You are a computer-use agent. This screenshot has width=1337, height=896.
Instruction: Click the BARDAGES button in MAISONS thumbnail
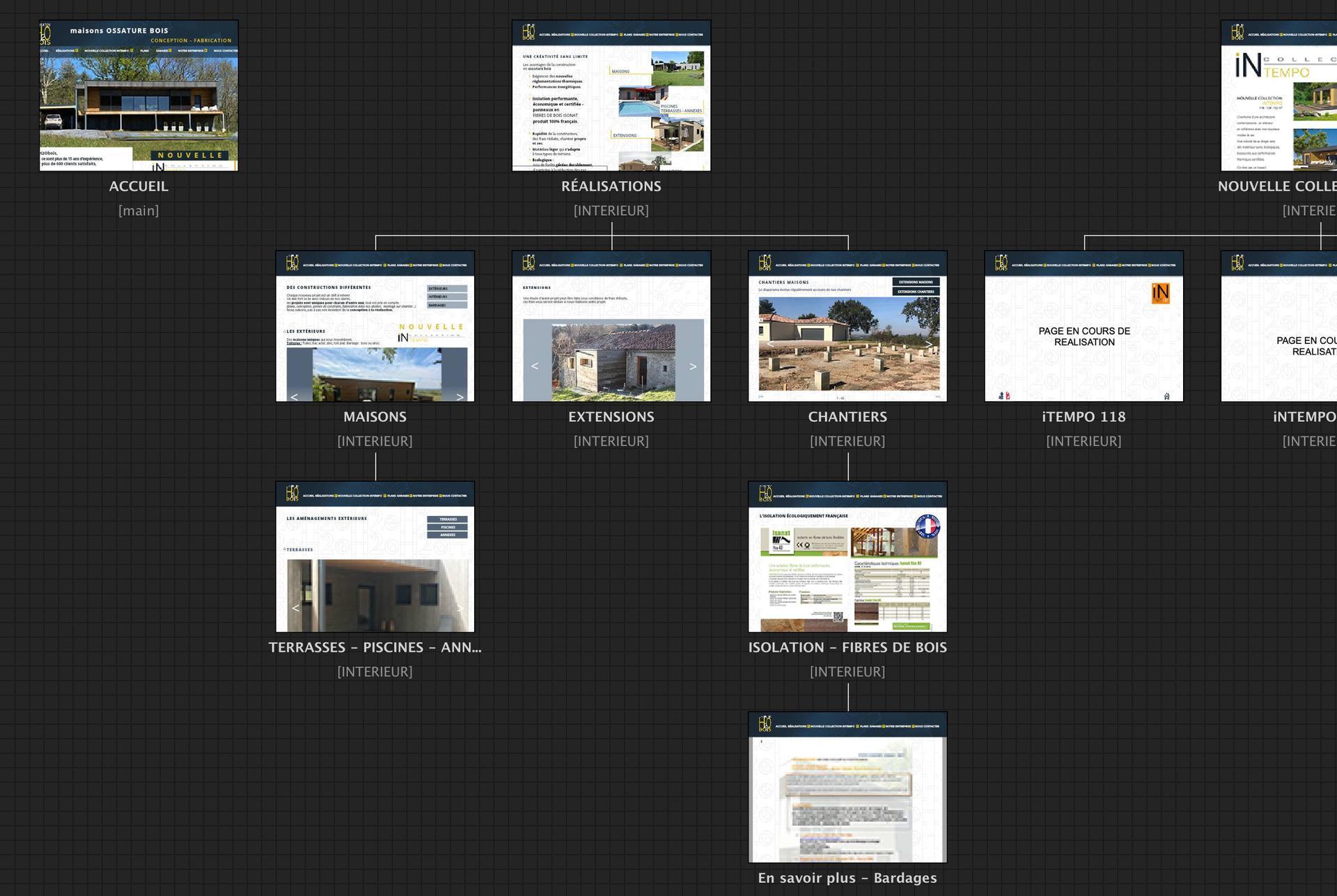(x=447, y=305)
